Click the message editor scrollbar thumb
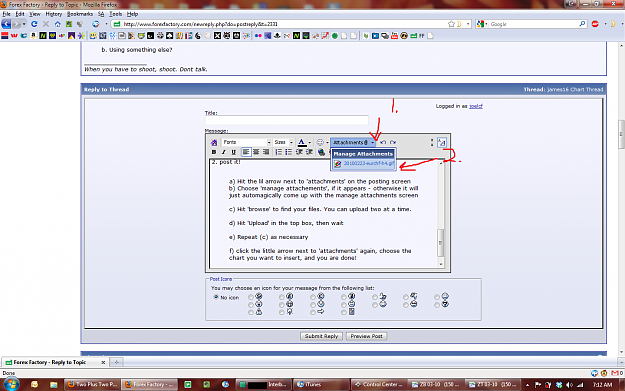 tap(440, 243)
